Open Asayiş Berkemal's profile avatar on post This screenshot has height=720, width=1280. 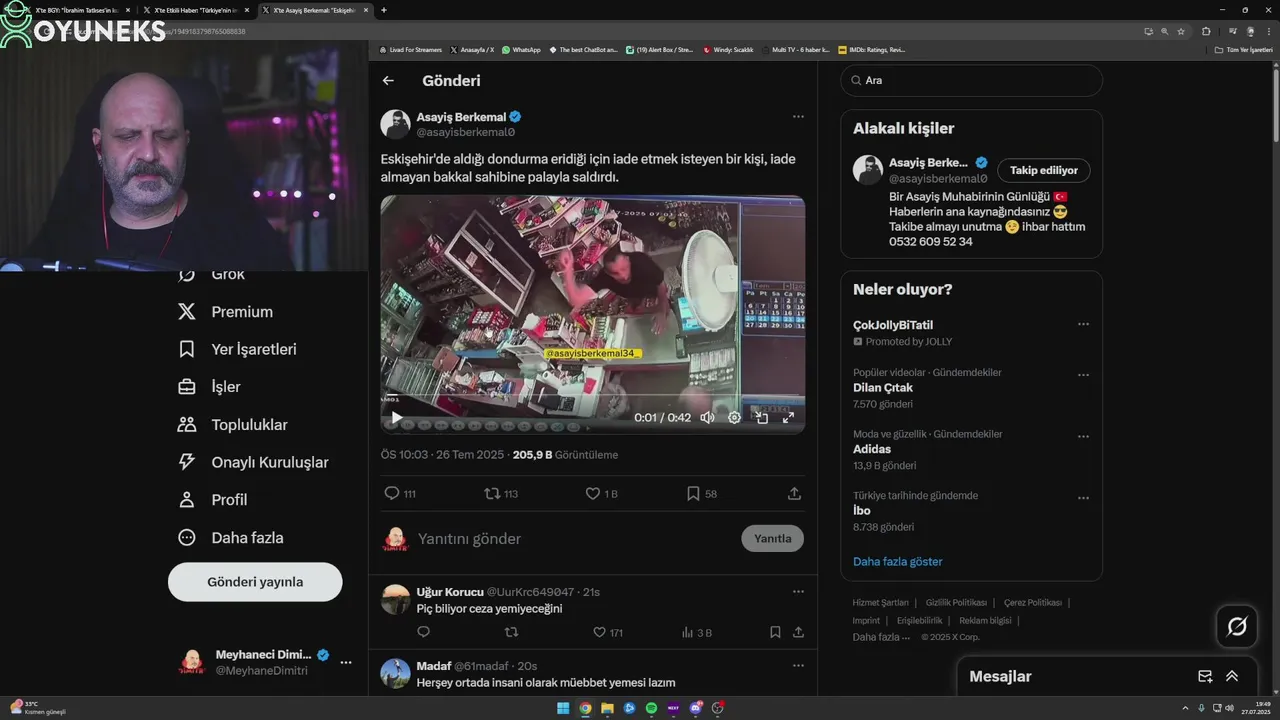click(x=395, y=124)
